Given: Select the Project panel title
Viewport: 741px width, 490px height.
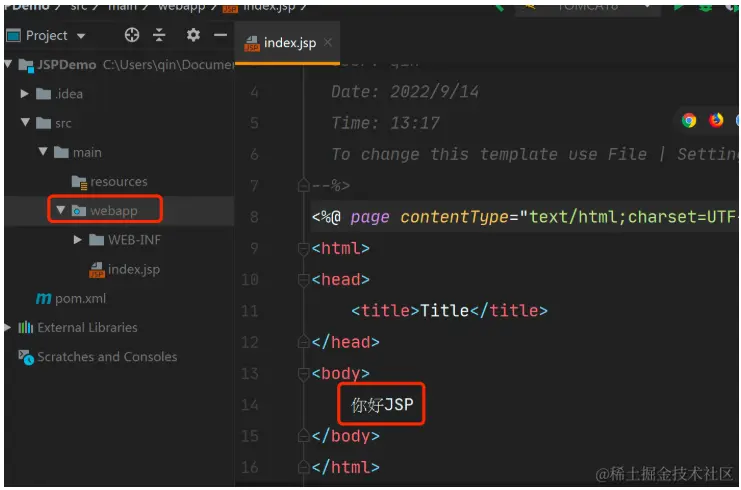Looking at the screenshot, I should coord(46,35).
